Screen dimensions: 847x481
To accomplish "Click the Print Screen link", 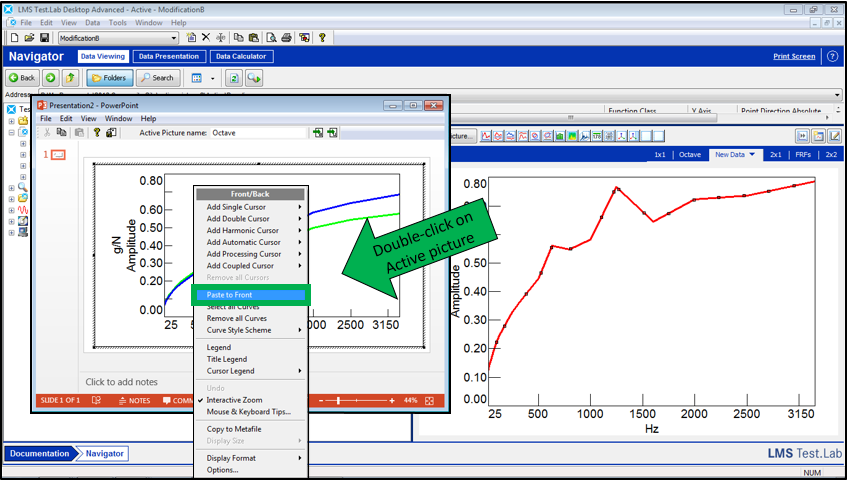I will 794,56.
